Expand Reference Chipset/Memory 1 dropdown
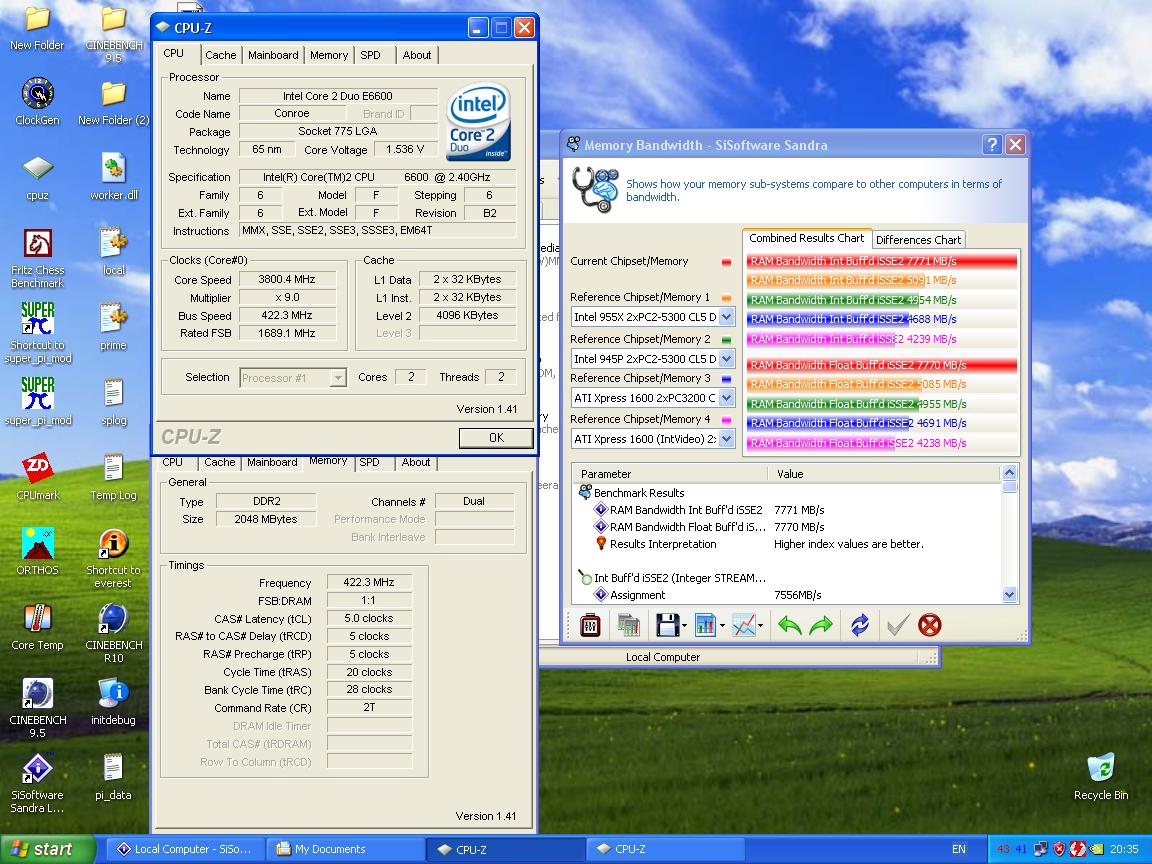Image resolution: width=1152 pixels, height=864 pixels. point(727,317)
